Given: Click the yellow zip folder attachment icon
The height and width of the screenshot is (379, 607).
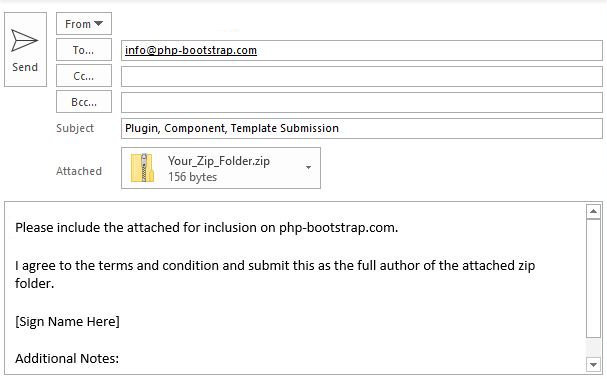Looking at the screenshot, I should pyautogui.click(x=142, y=168).
